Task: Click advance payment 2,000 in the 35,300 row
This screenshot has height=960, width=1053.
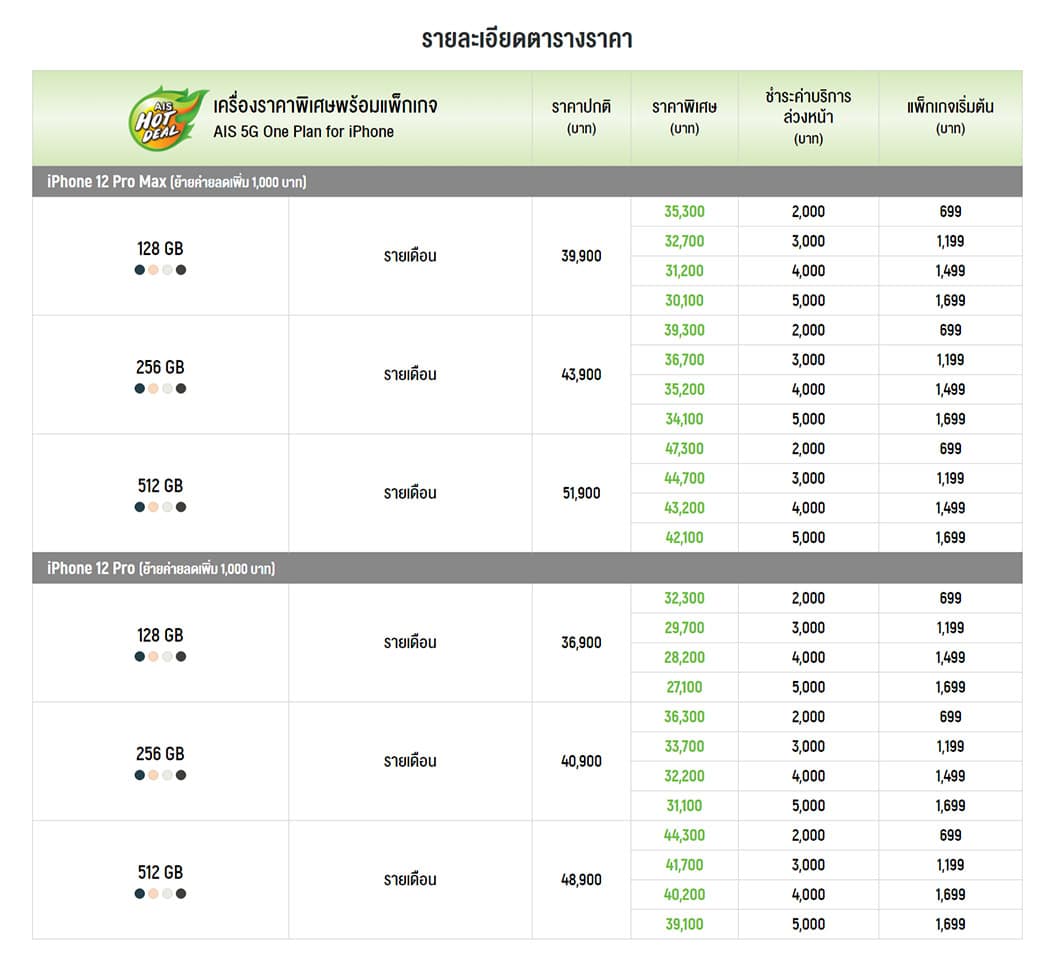Action: tap(809, 211)
